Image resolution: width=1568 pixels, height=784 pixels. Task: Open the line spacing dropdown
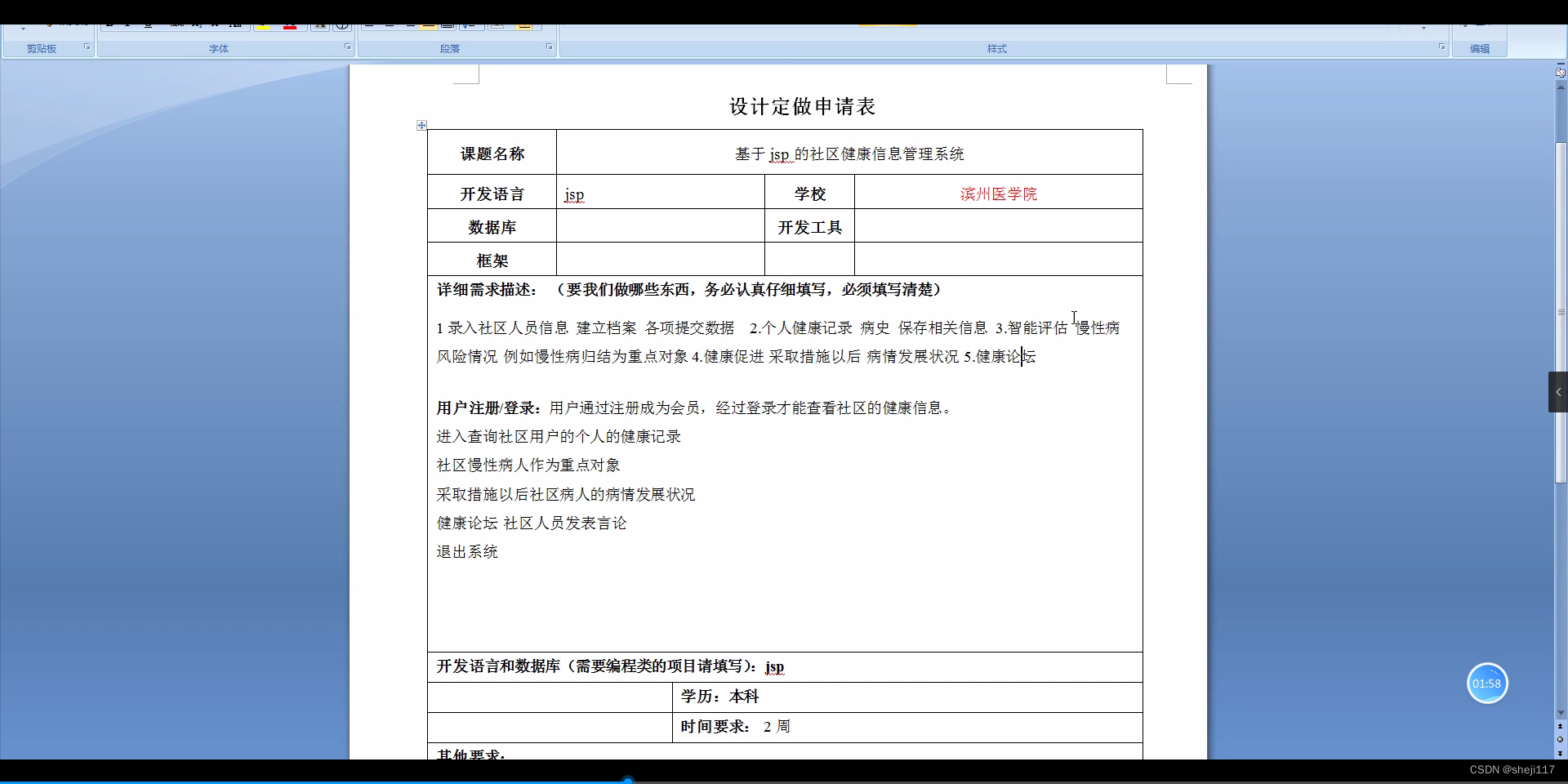pos(470,25)
